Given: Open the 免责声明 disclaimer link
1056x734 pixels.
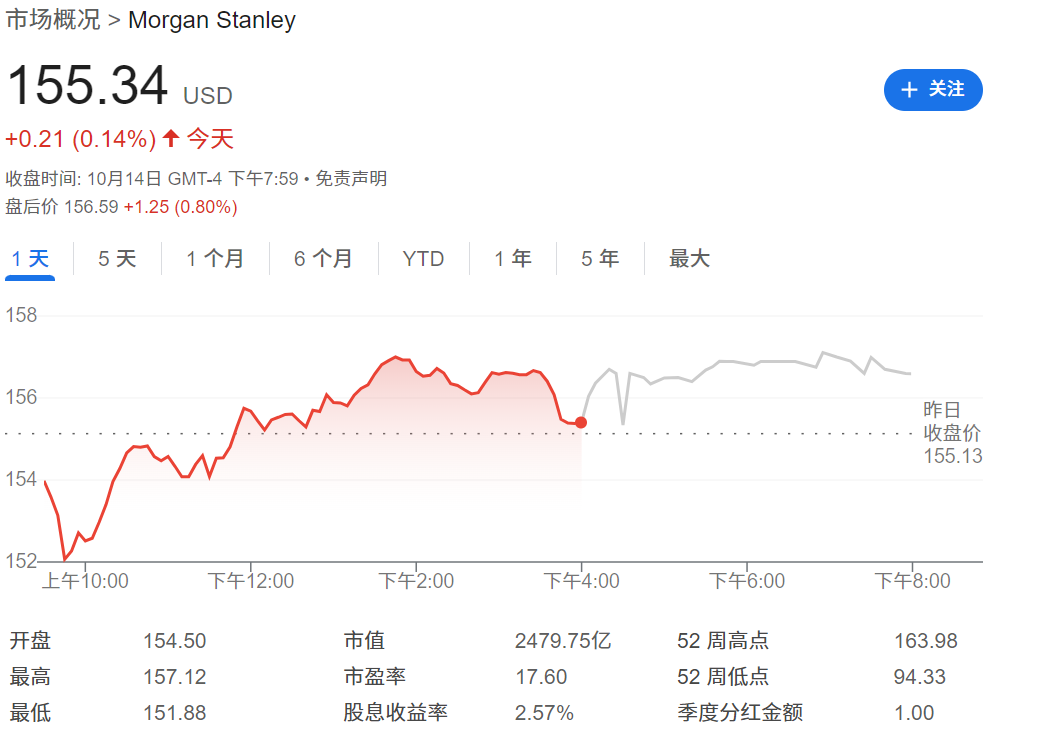Looking at the screenshot, I should pyautogui.click(x=351, y=179).
